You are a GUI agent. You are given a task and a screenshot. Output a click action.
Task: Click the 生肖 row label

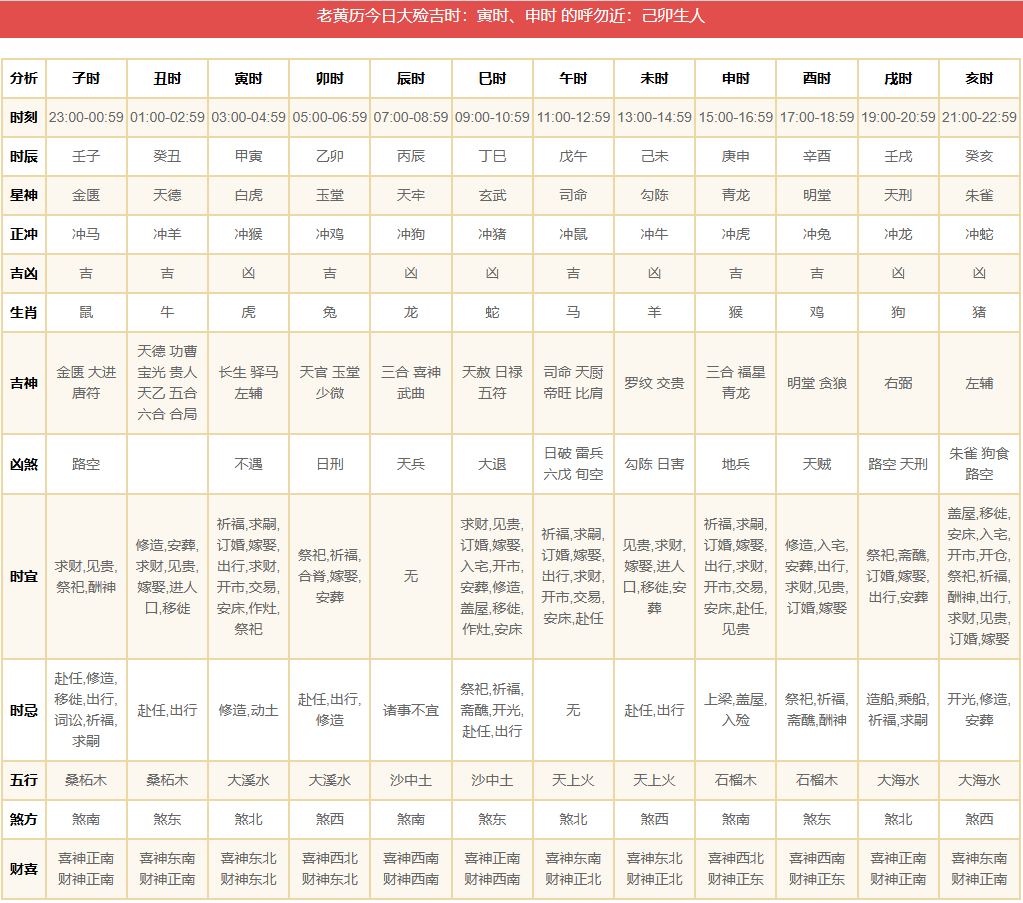coord(23,313)
